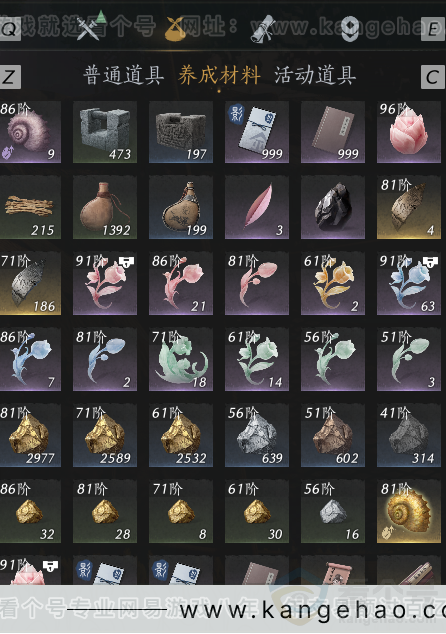Select the 86阶 purple spiral shell
This screenshot has width=446, height=634.
pyautogui.click(x=30, y=132)
